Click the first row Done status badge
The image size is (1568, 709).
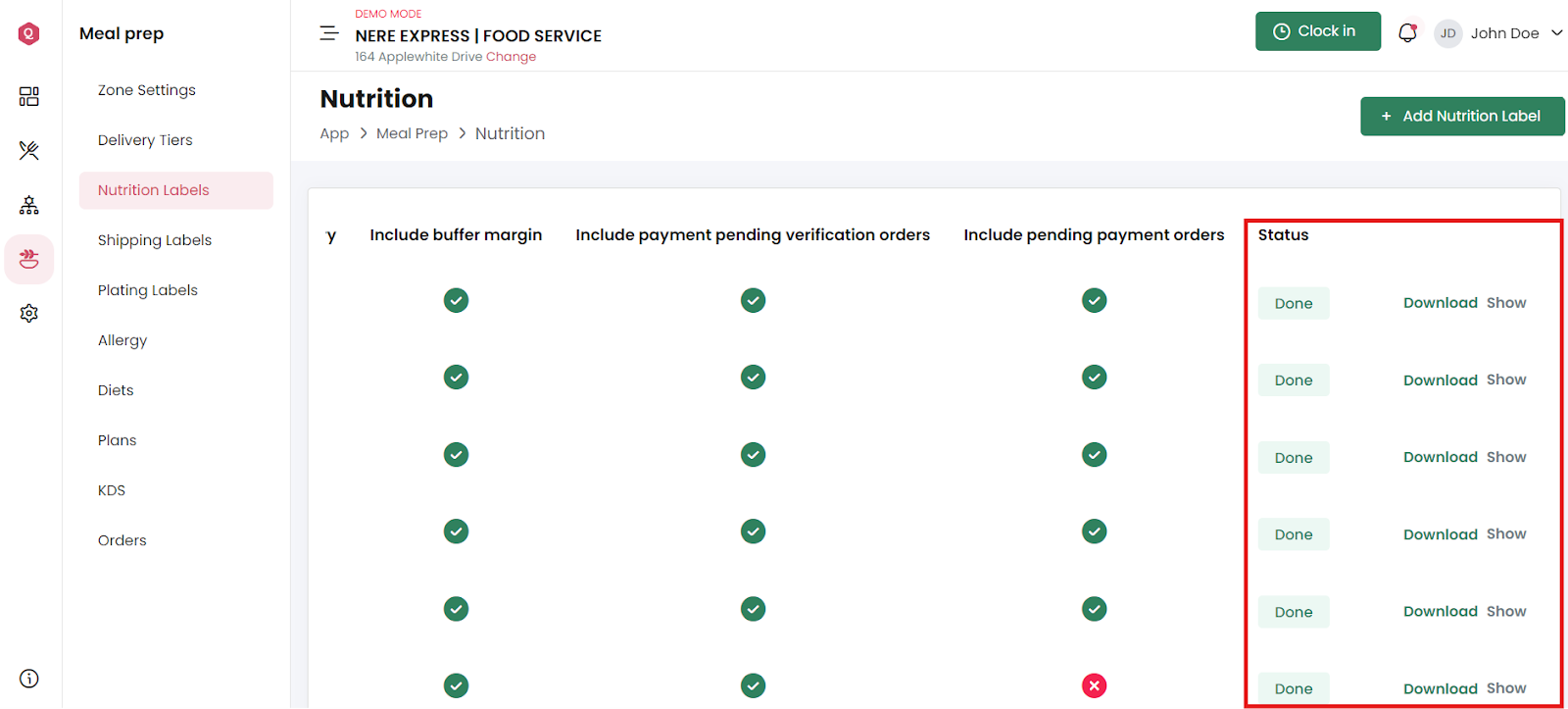point(1294,303)
